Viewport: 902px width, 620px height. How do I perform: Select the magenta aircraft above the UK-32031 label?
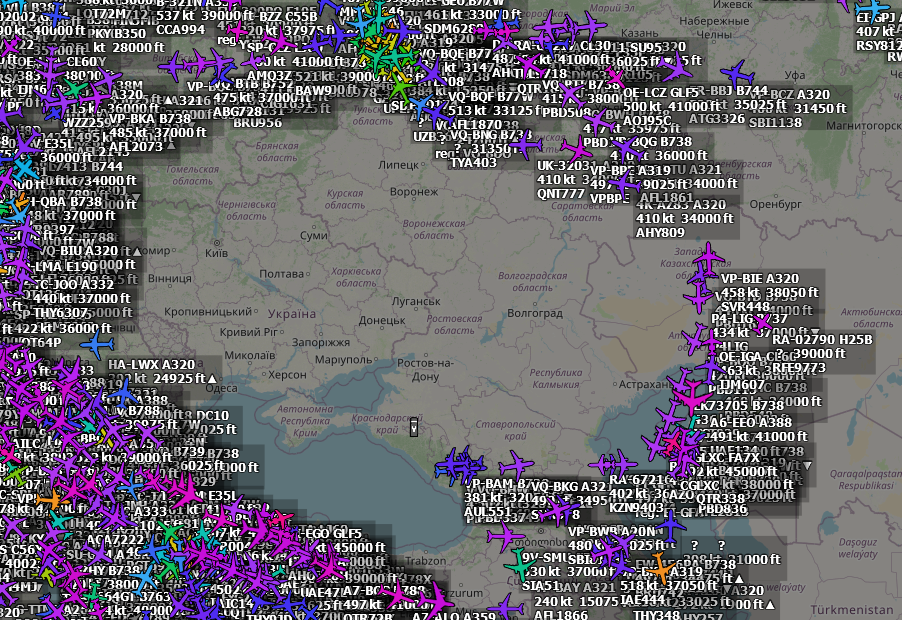(x=576, y=150)
